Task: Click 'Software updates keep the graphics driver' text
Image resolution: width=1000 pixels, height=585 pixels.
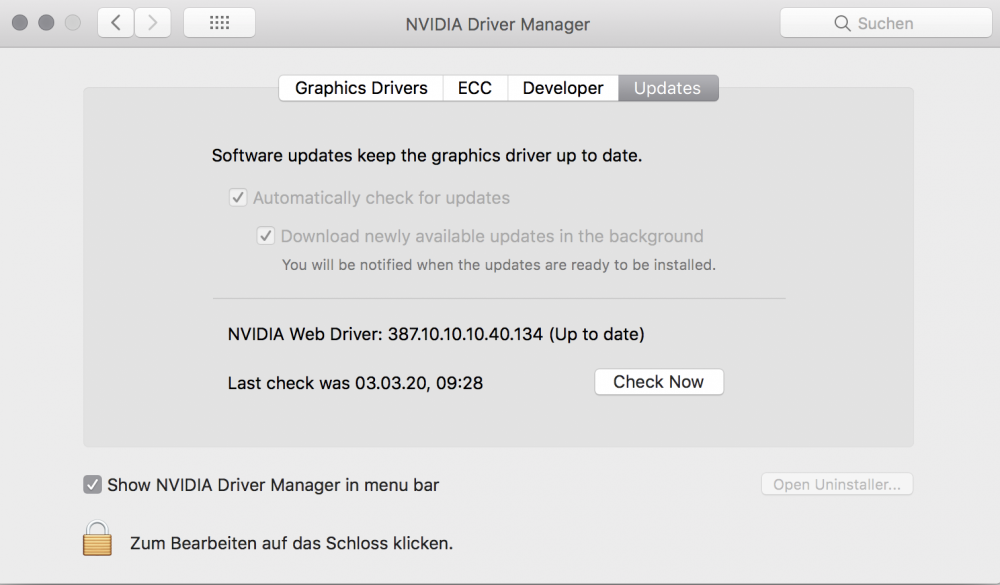Action: (427, 156)
